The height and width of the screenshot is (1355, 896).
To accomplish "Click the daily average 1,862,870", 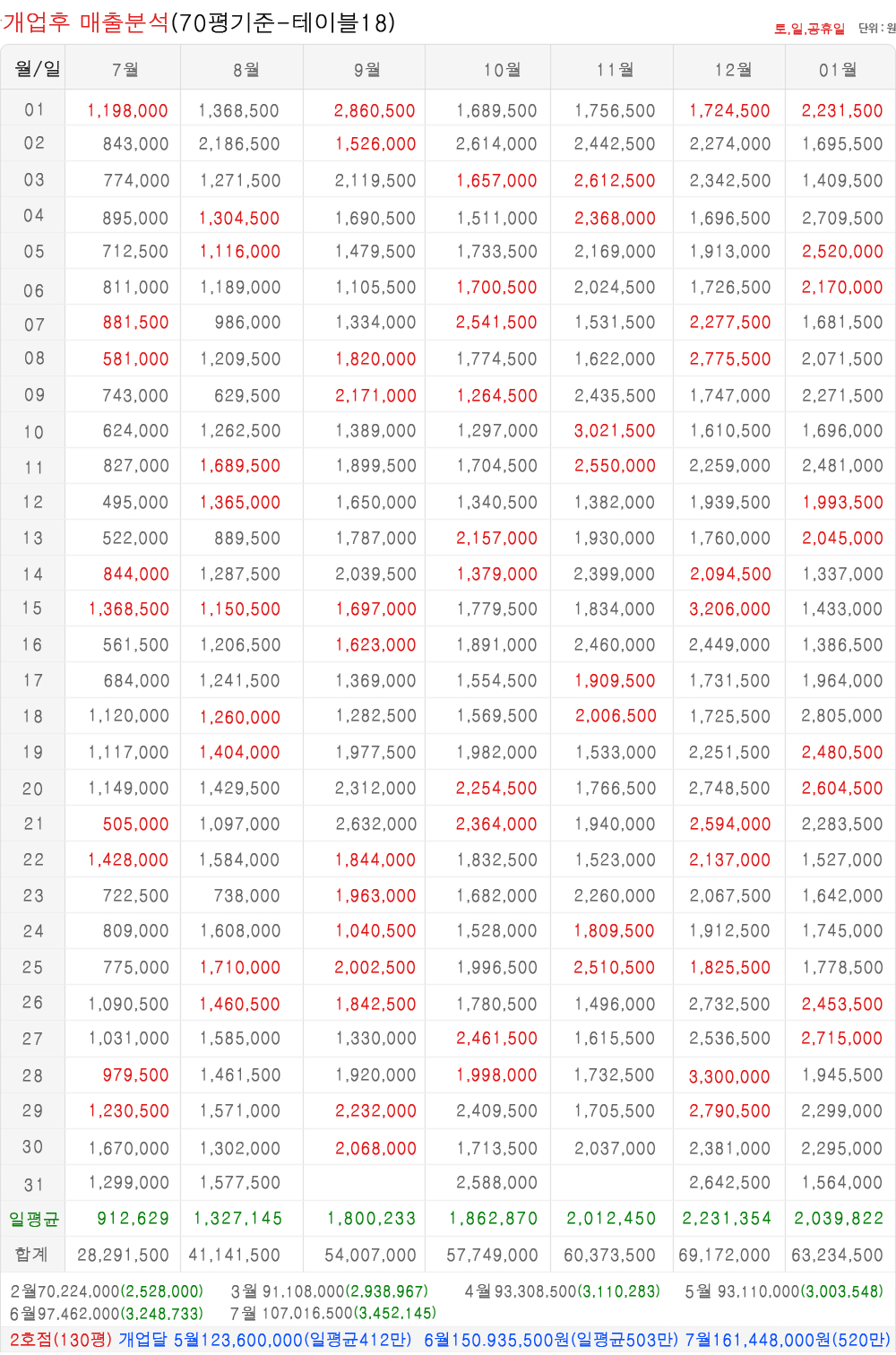I will click(x=494, y=1219).
